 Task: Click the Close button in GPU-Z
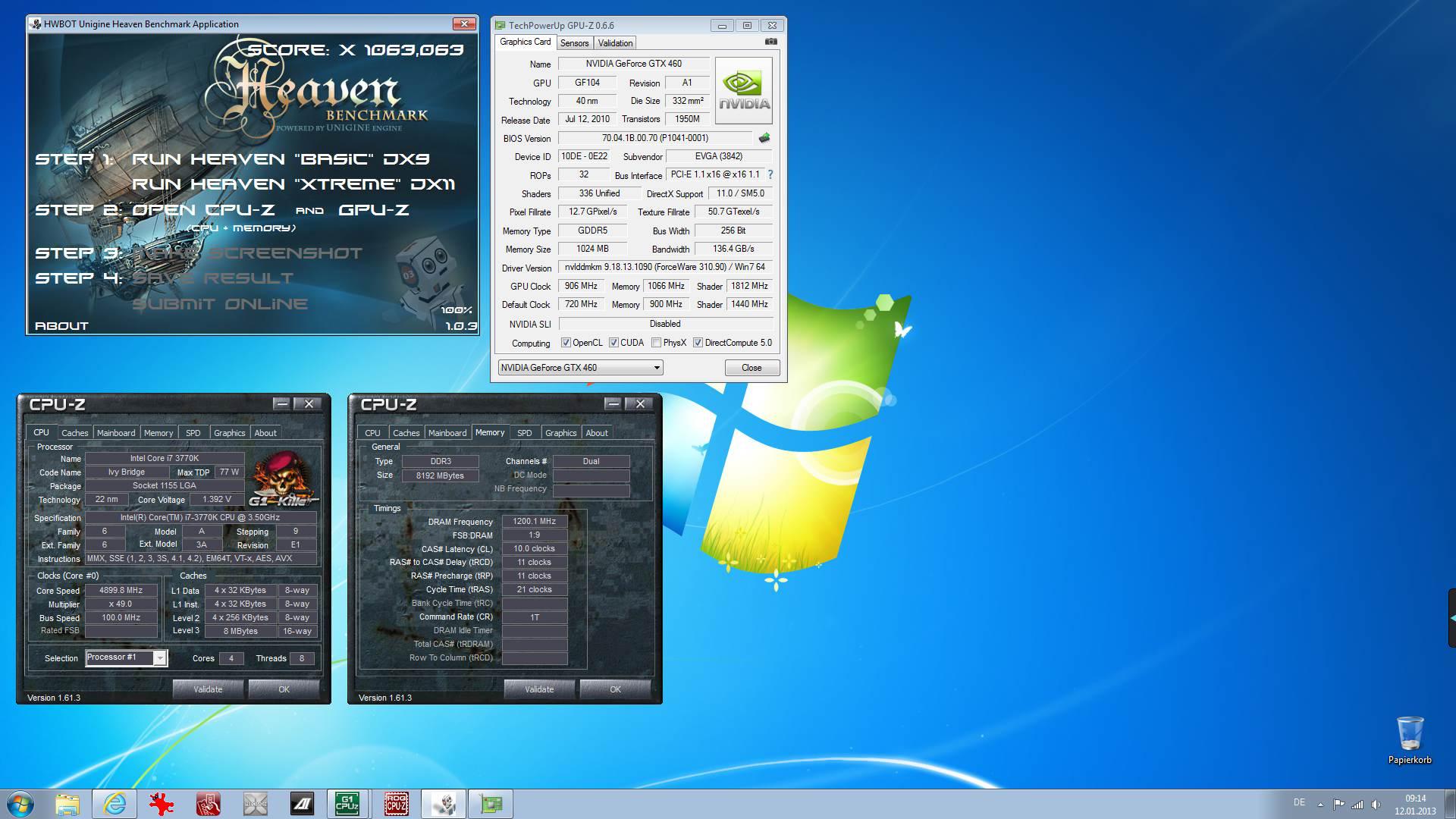click(752, 368)
